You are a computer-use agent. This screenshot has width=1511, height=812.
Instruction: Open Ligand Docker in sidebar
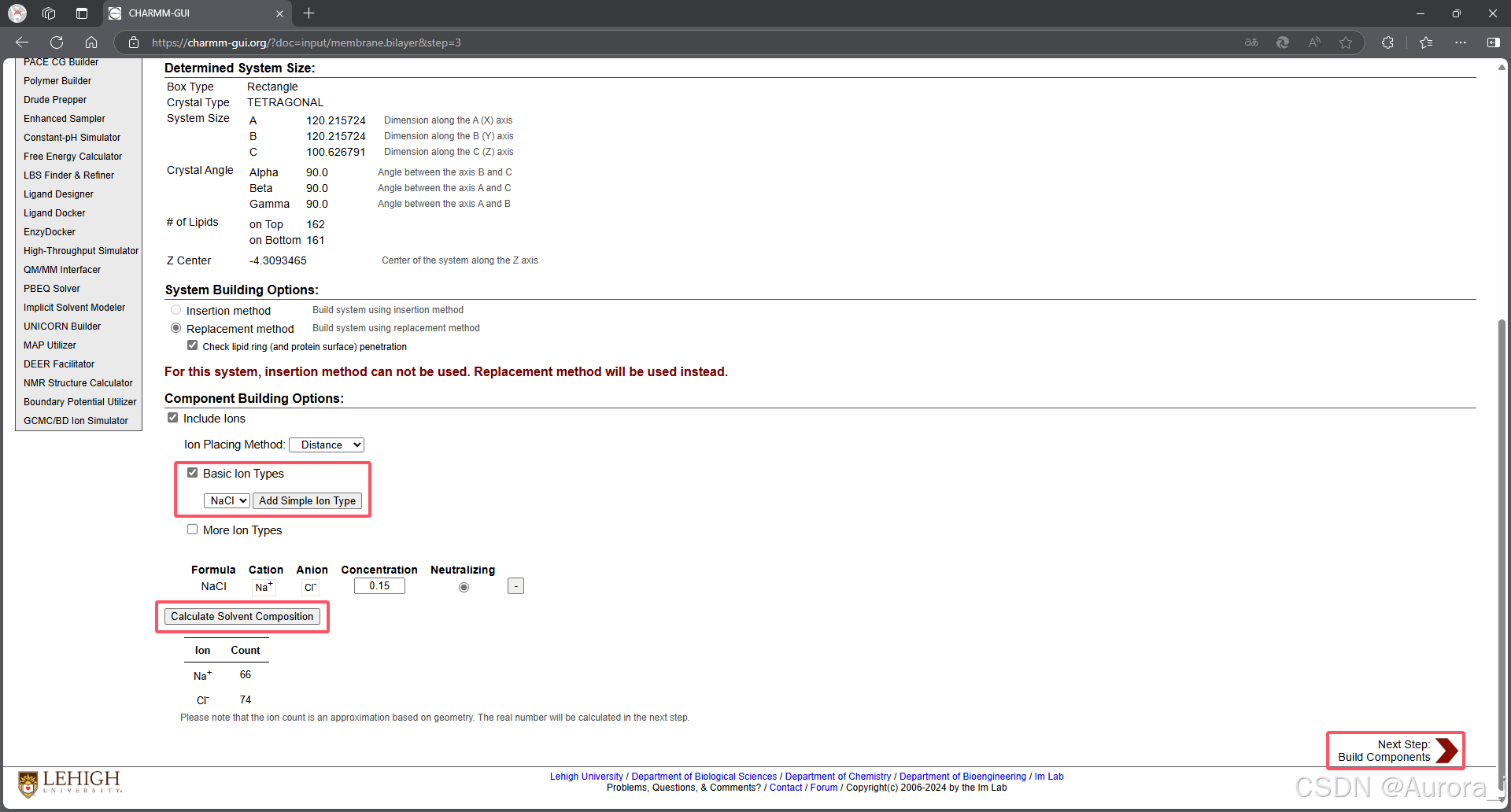click(54, 213)
